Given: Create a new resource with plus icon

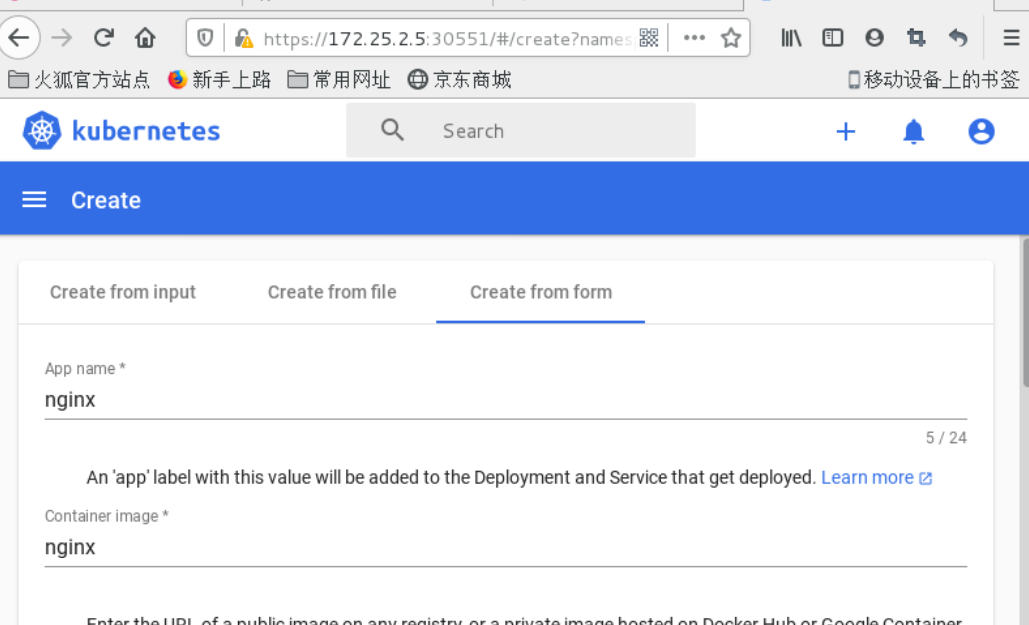Looking at the screenshot, I should pyautogui.click(x=846, y=131).
